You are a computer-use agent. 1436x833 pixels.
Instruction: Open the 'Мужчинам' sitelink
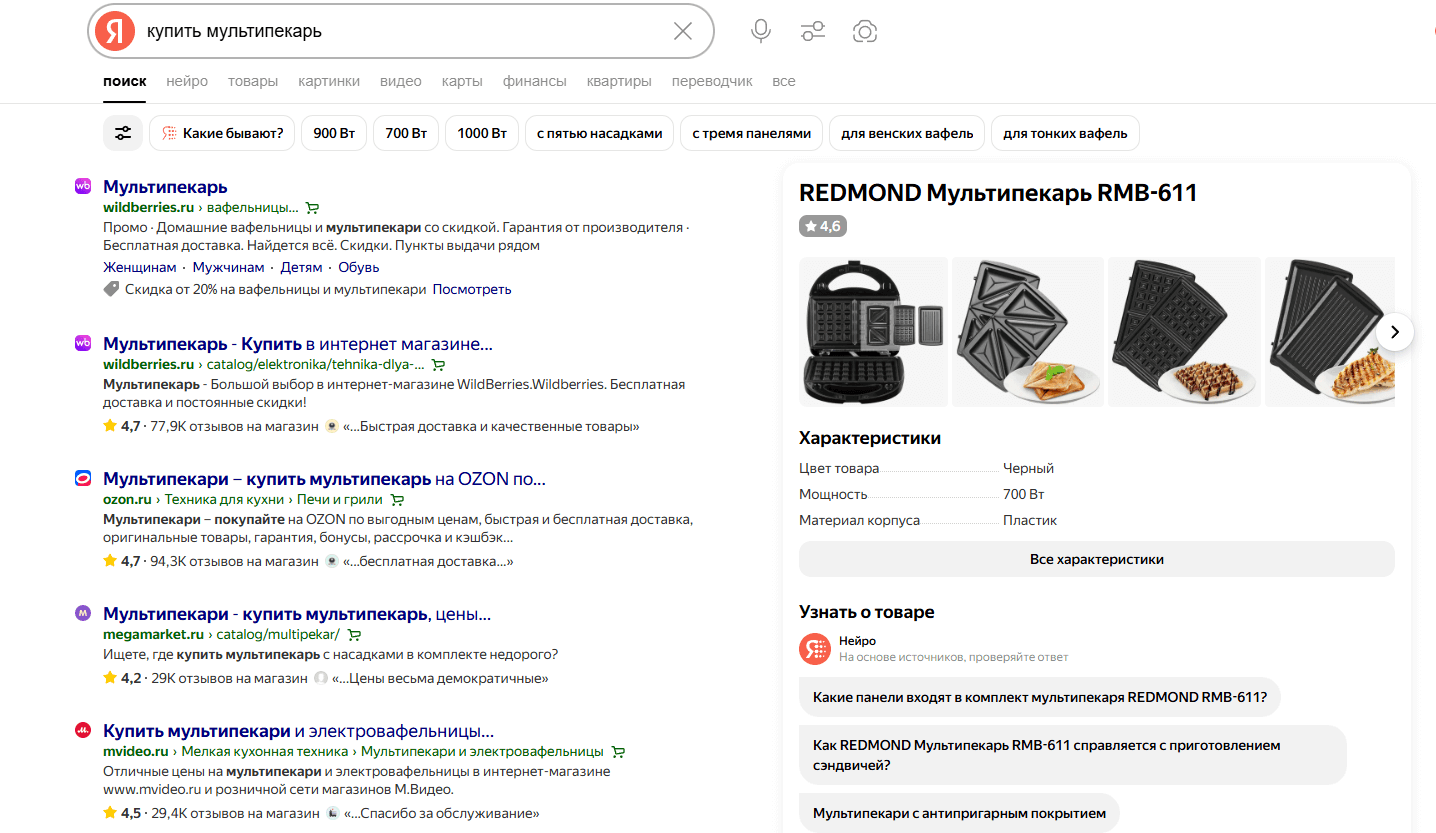click(x=229, y=267)
